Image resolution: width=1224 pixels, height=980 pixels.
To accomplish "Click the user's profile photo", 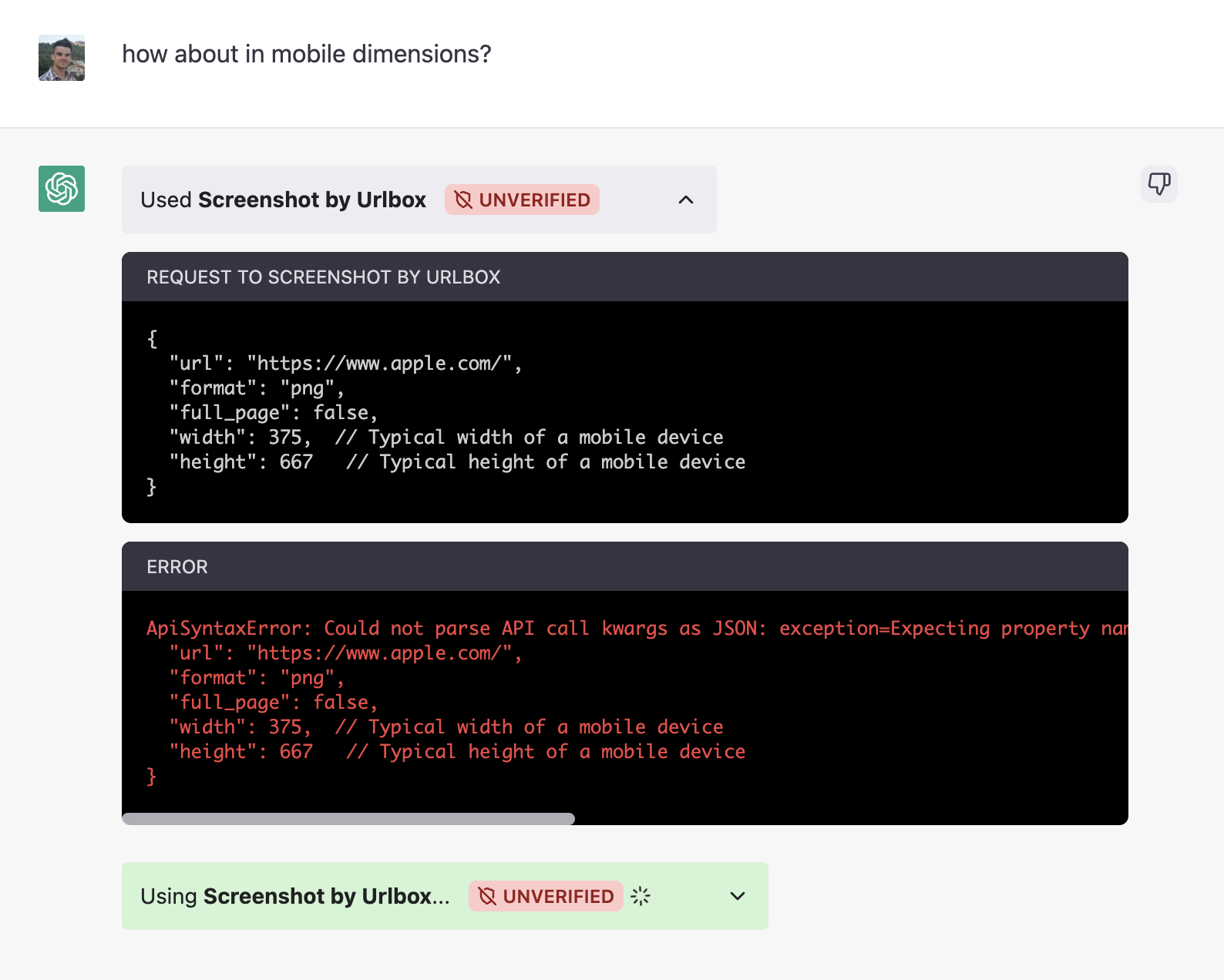I will tap(62, 58).
